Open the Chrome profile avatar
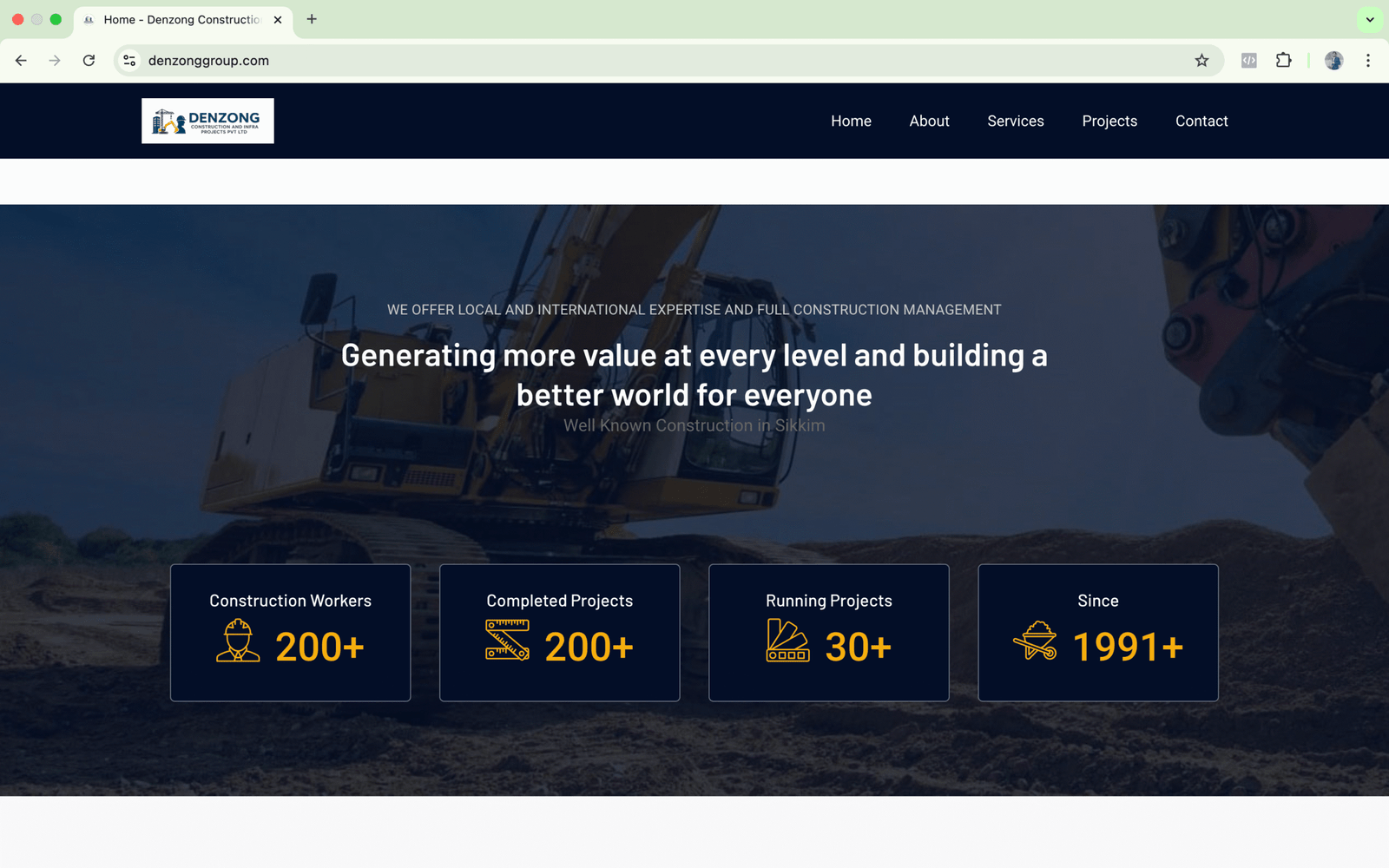This screenshot has height=868, width=1389. point(1333,61)
